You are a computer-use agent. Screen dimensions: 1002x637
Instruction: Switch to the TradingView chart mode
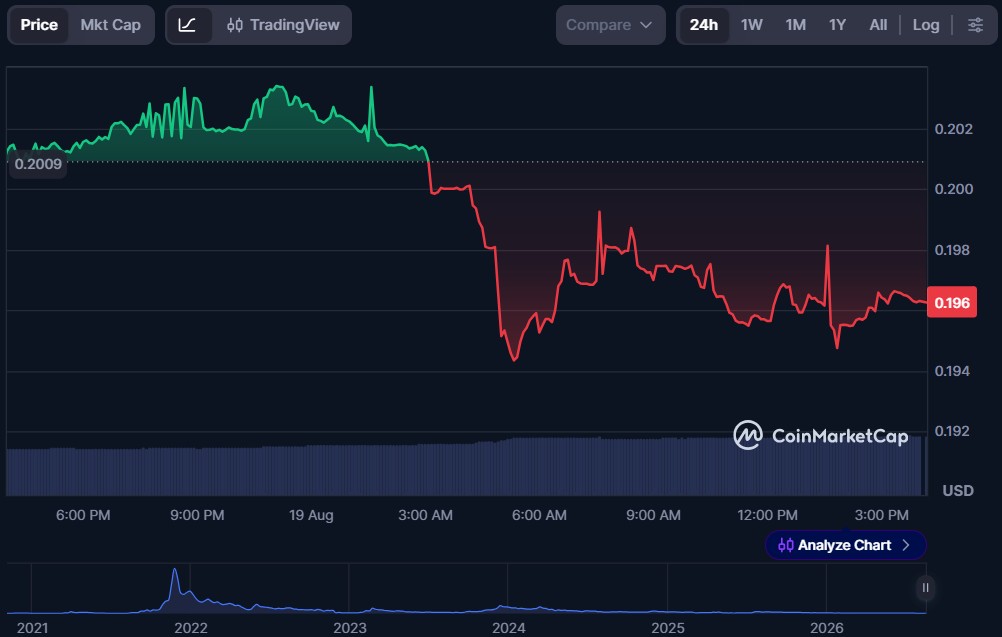point(283,25)
